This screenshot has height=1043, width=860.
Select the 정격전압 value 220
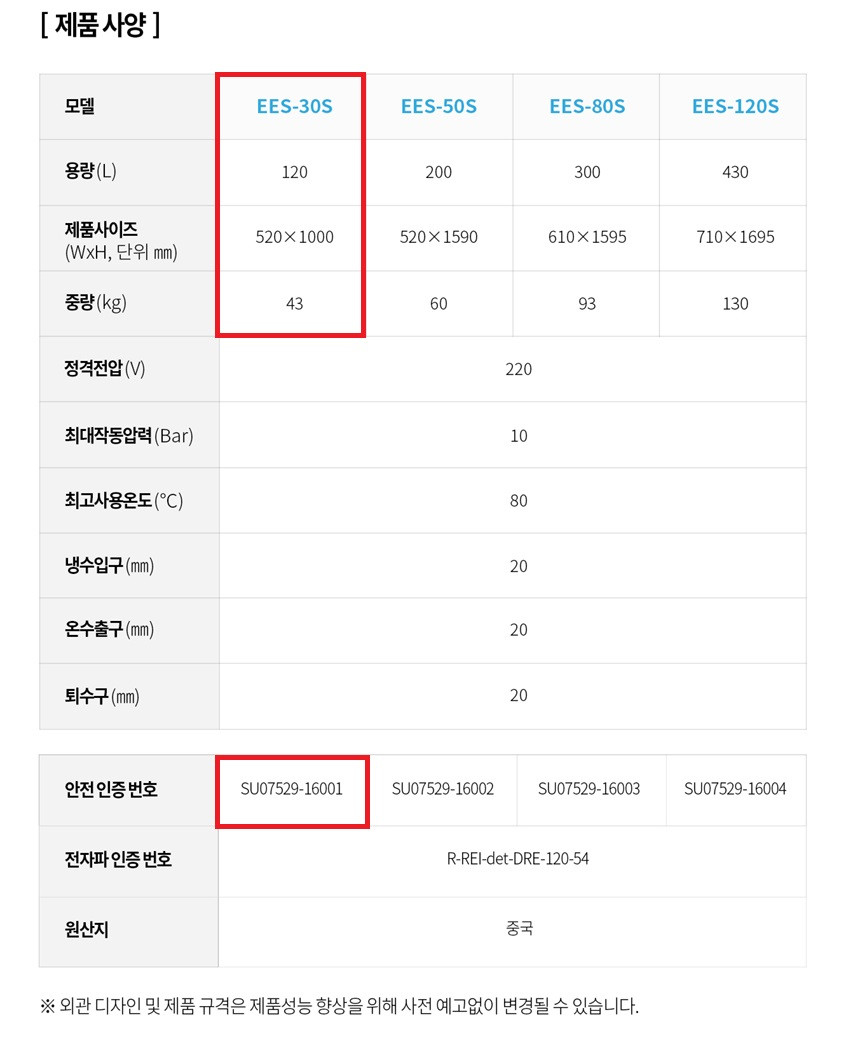[x=518, y=369]
